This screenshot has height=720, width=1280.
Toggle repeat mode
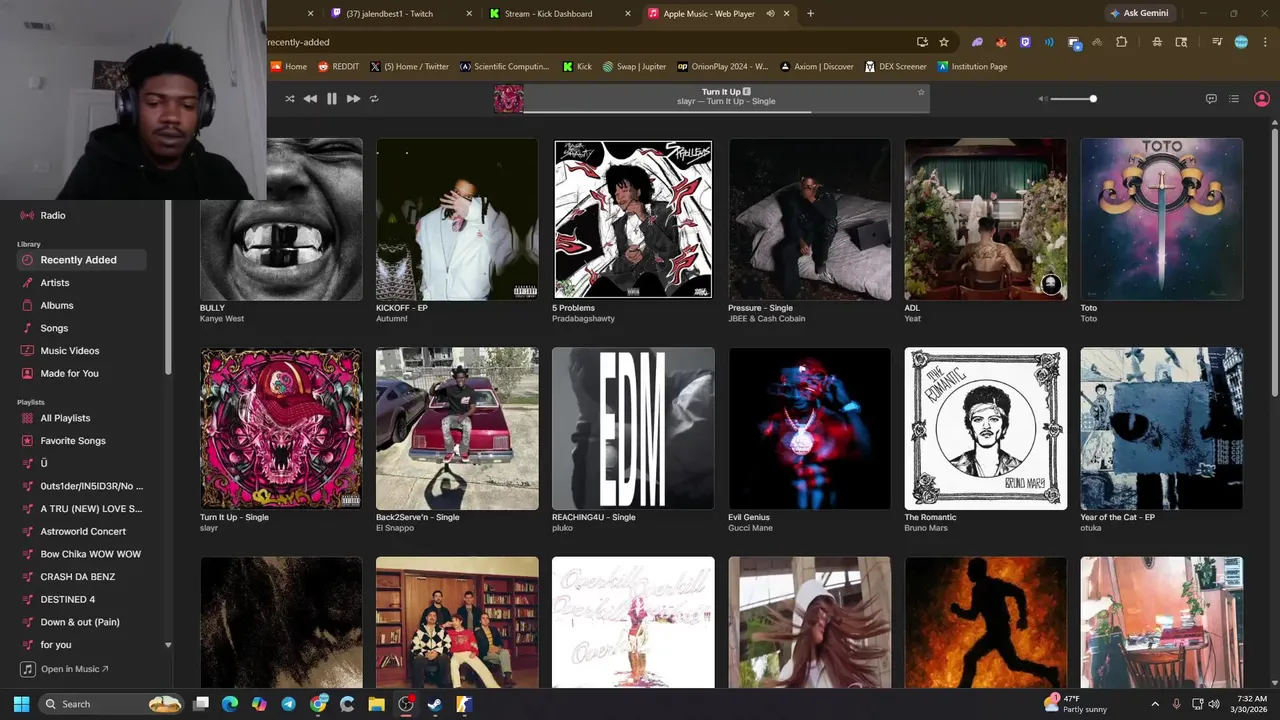(374, 99)
